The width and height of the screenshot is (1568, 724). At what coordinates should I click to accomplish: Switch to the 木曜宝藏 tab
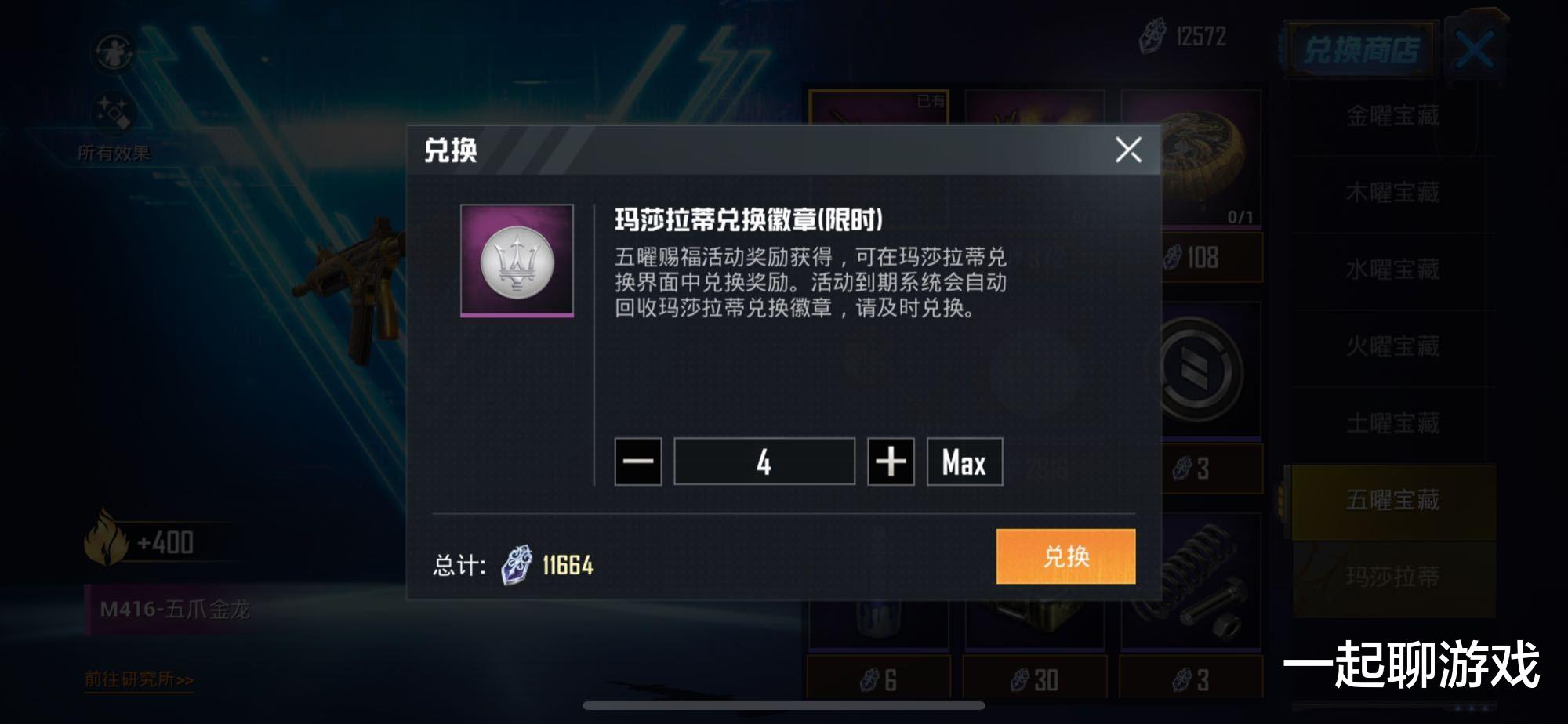click(x=1392, y=193)
